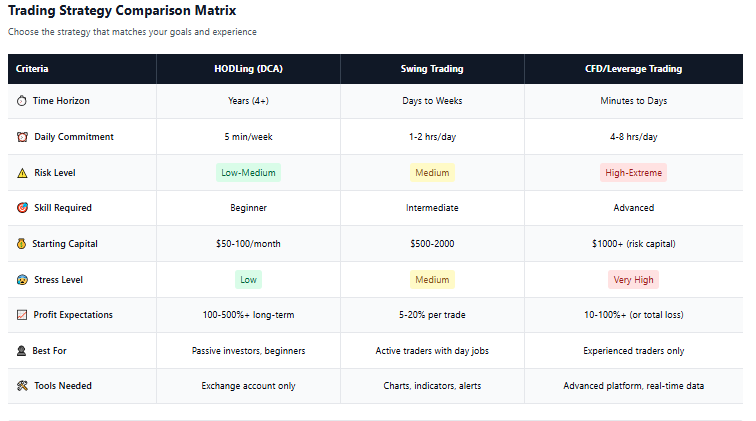Viewport: 756px width, 421px height.
Task: Click the "Exchange account only" cell
Action: (248, 386)
